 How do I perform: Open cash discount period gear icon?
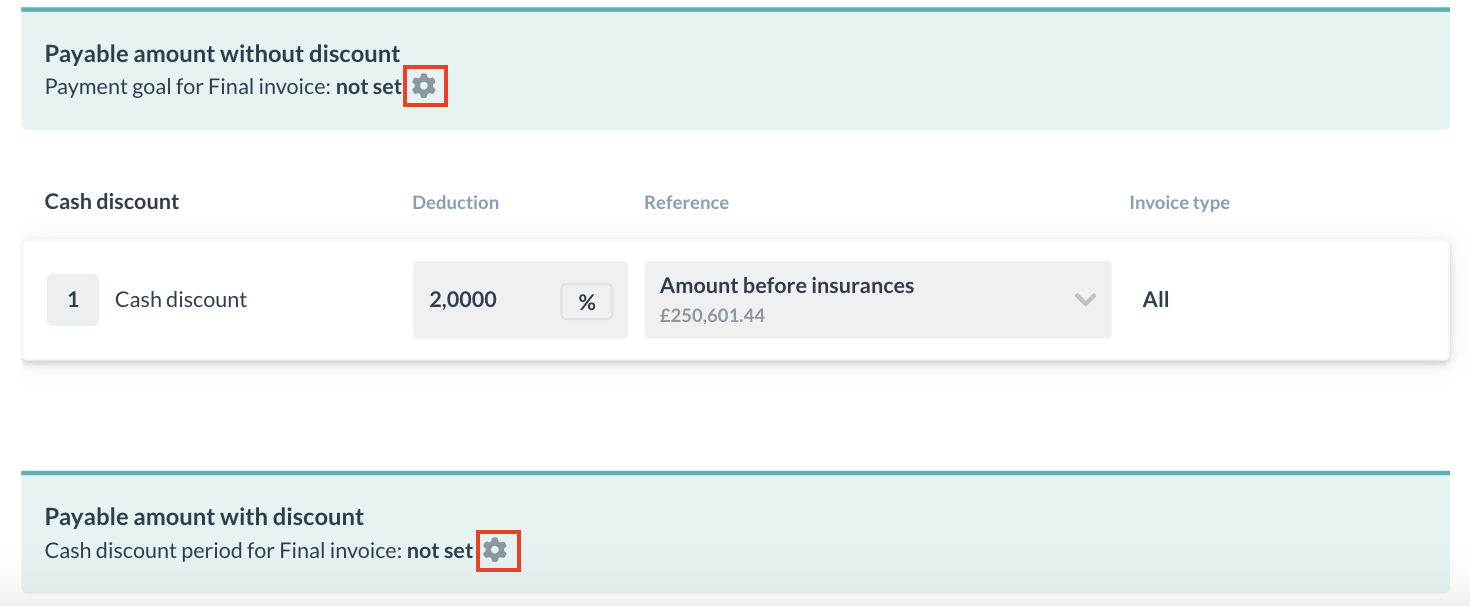coord(495,549)
